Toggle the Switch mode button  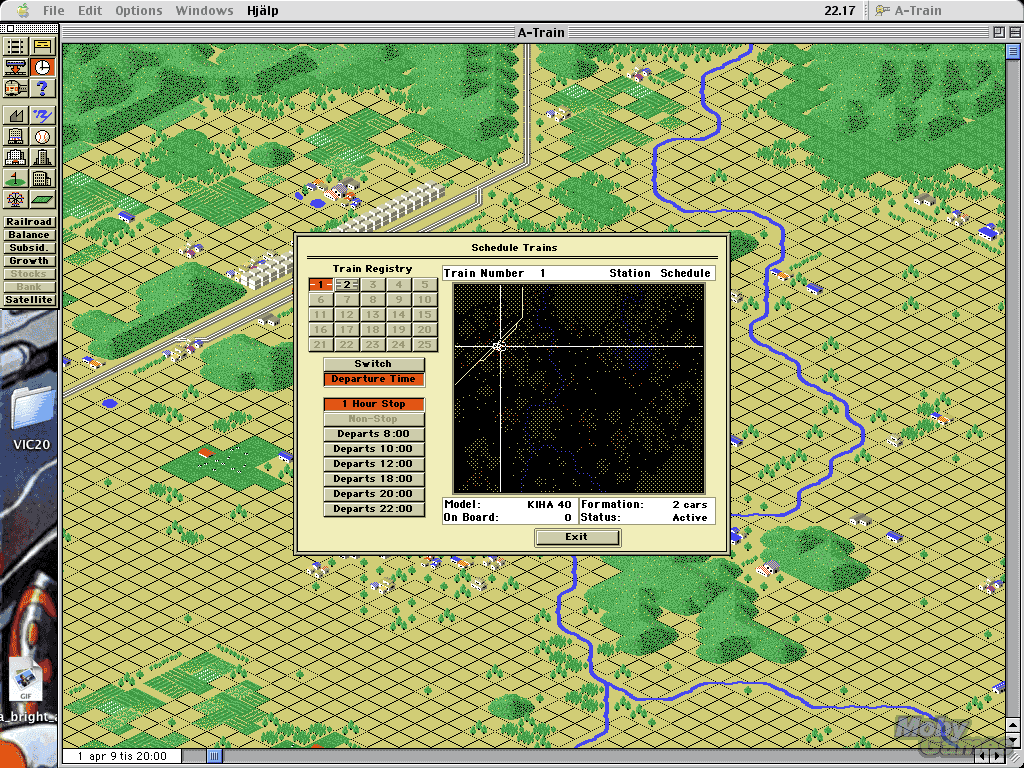(x=374, y=364)
